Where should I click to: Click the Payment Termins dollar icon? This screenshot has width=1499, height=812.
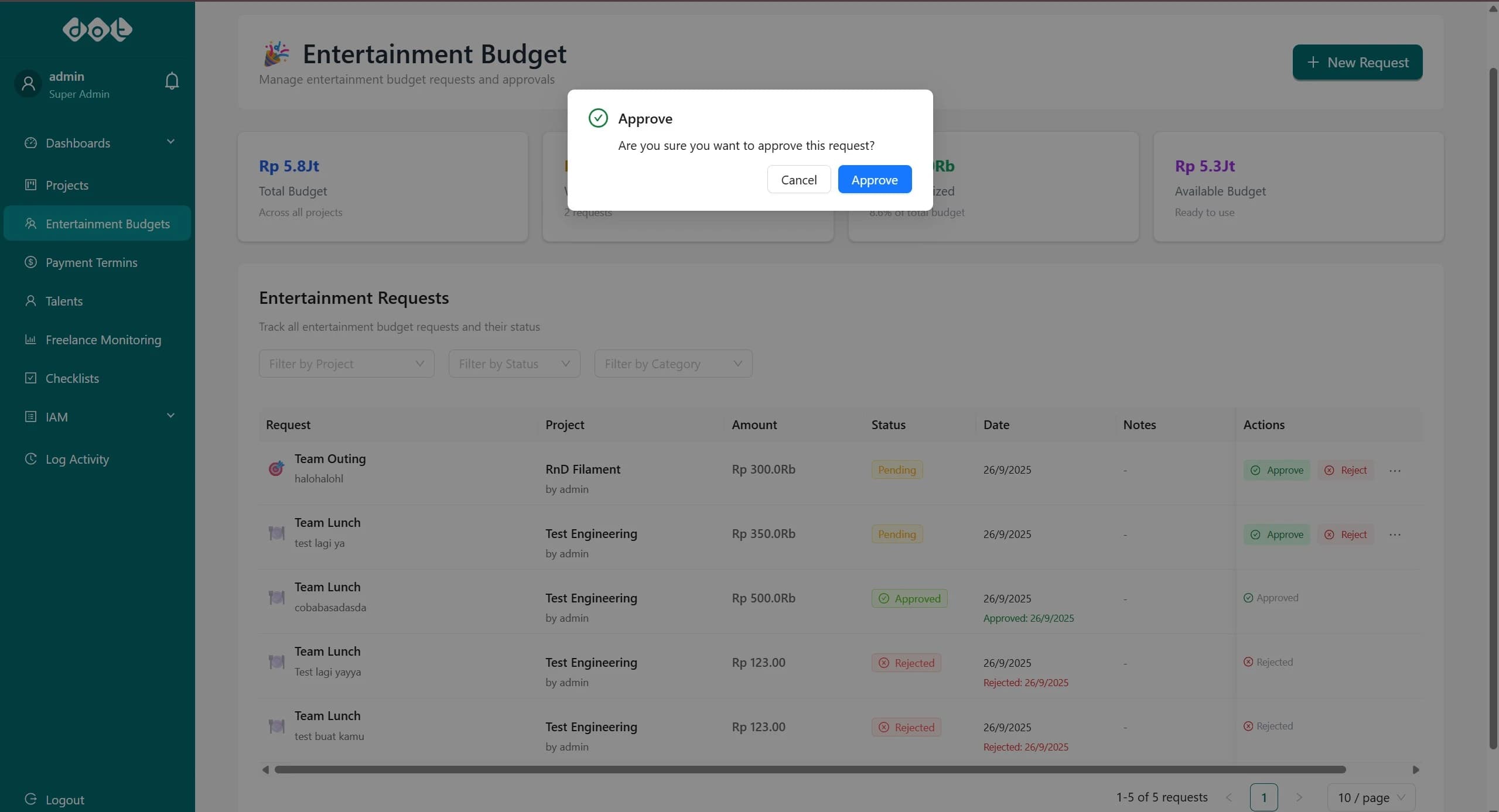pos(31,262)
